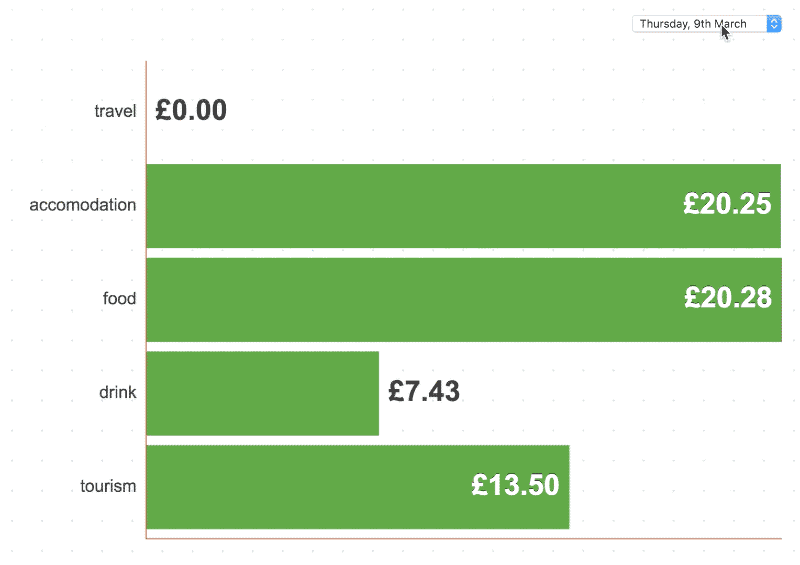Click the tourism green bar
This screenshot has height=565, width=800.
358,487
